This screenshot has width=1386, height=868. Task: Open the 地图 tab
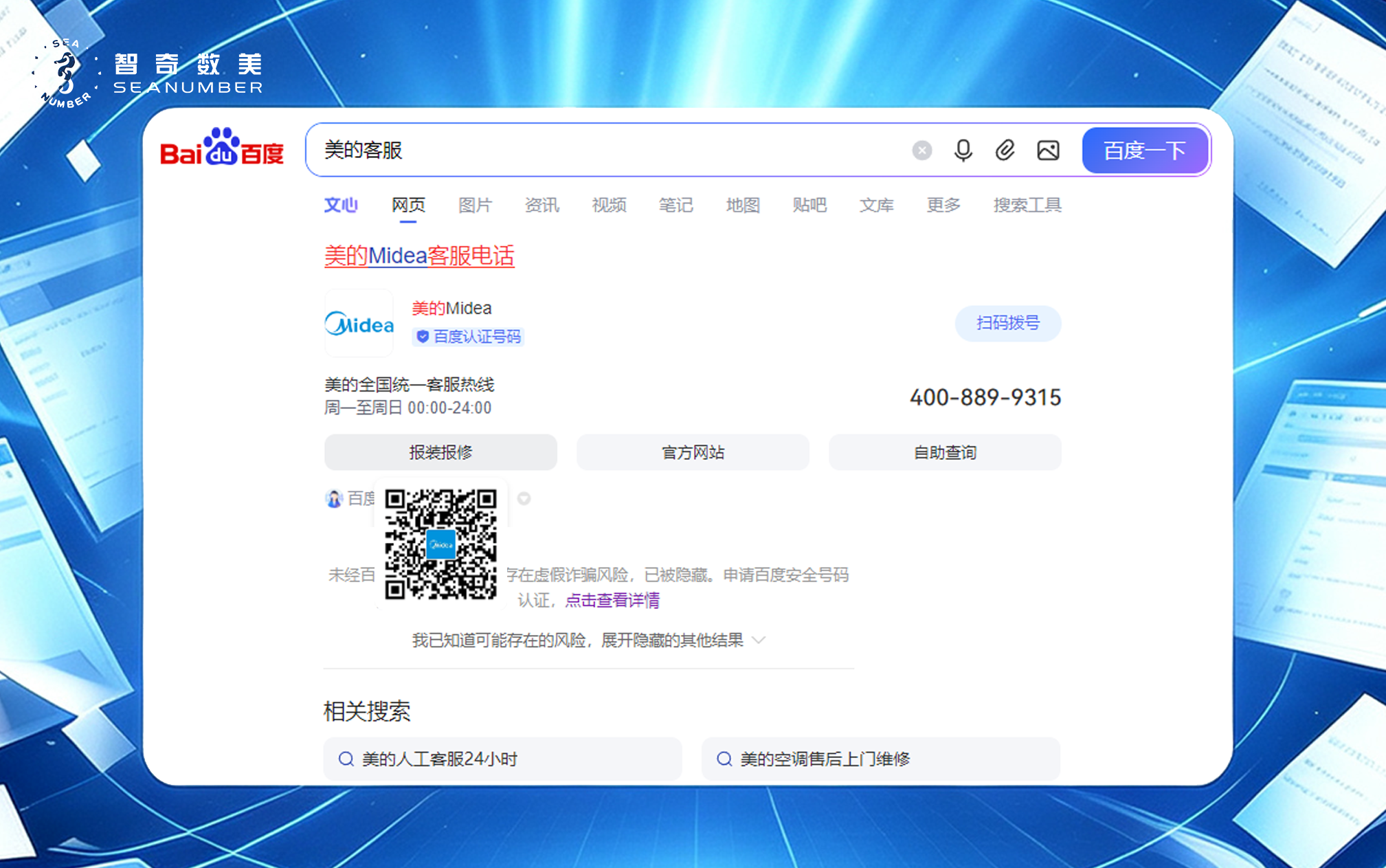click(x=743, y=205)
